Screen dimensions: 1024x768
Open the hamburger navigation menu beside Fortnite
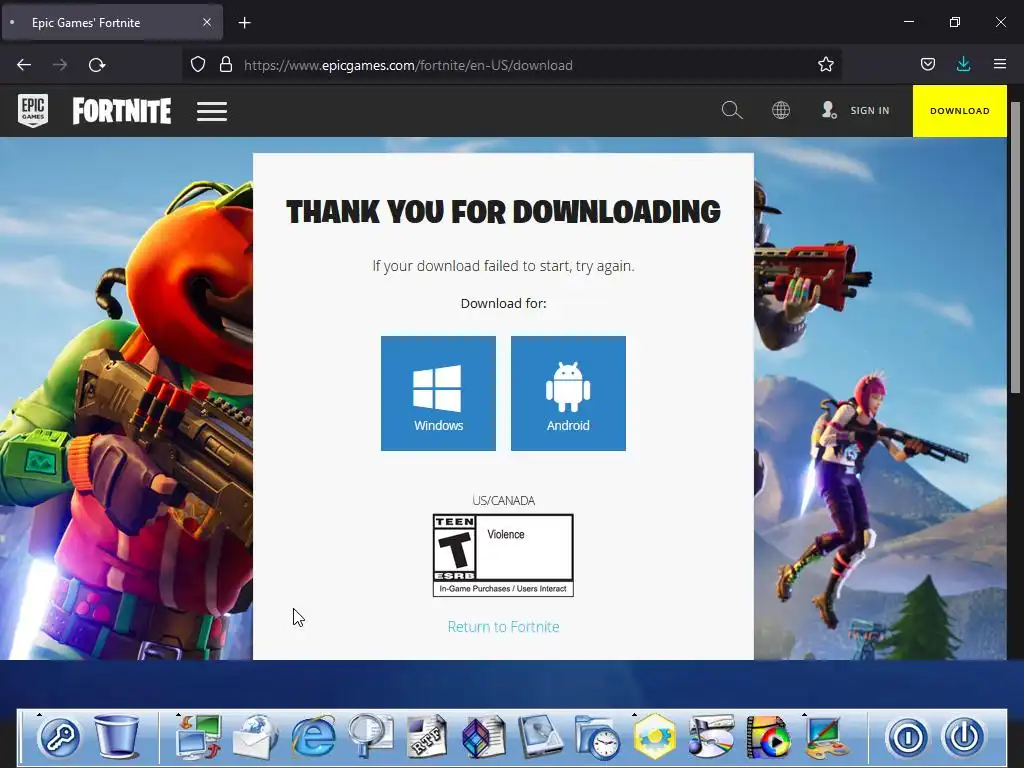point(212,111)
